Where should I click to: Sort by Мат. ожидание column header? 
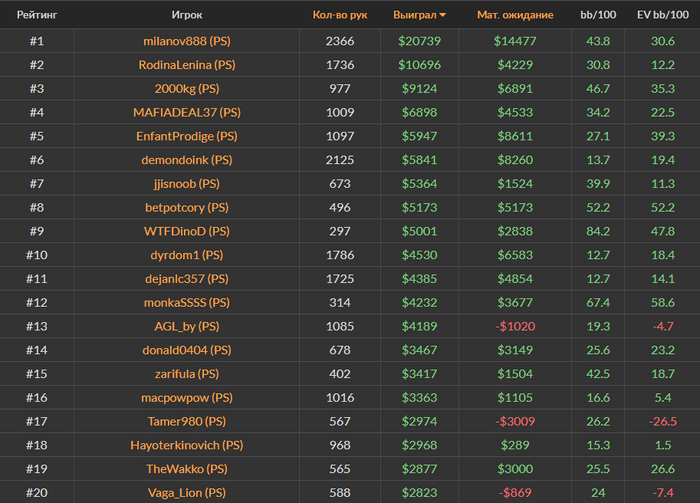(x=515, y=15)
